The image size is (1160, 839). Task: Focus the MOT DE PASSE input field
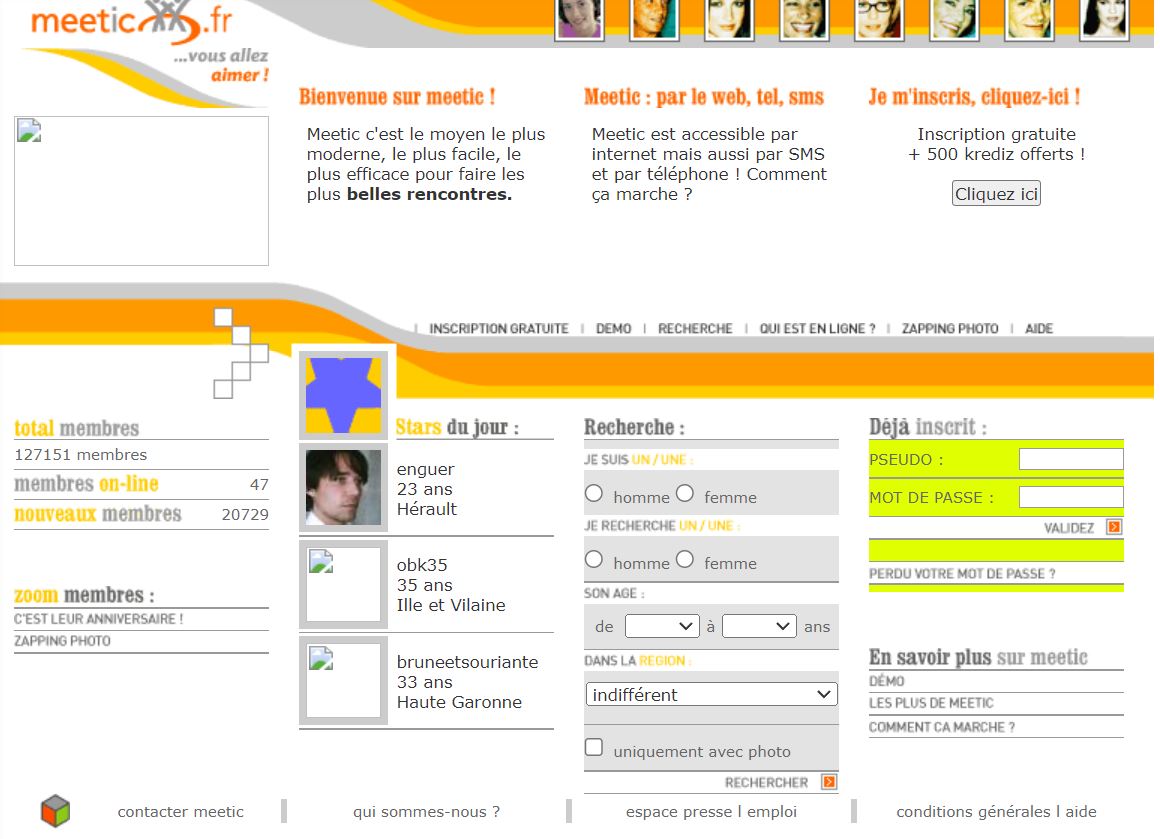1071,496
